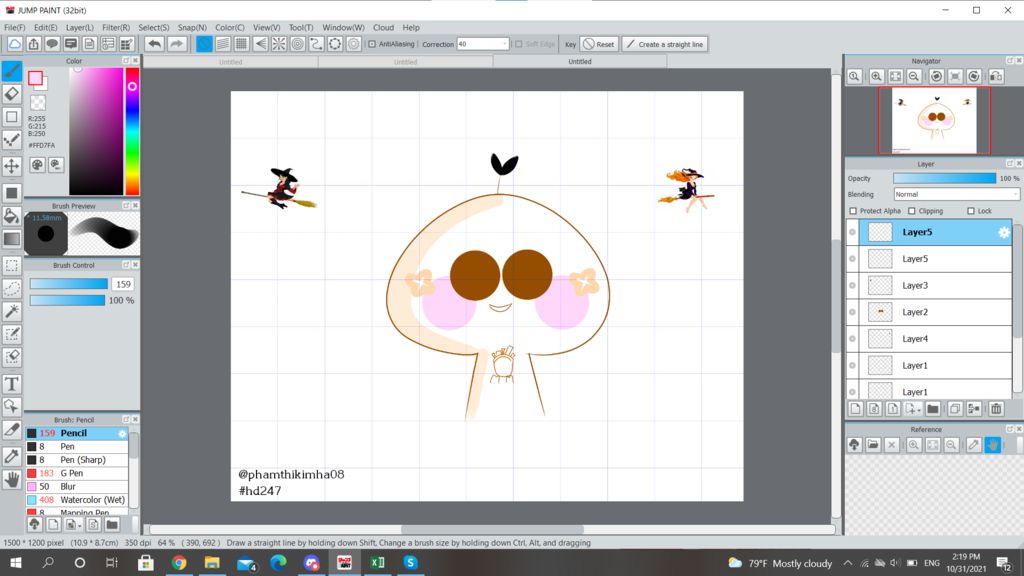Open the Correction value dropdown
The width and height of the screenshot is (1024, 576).
pos(504,44)
